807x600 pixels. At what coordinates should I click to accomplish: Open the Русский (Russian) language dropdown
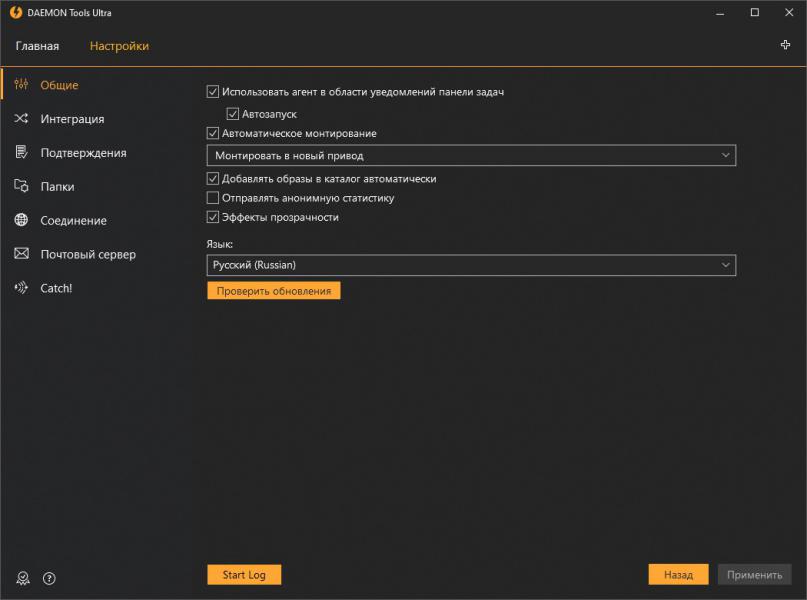470,265
